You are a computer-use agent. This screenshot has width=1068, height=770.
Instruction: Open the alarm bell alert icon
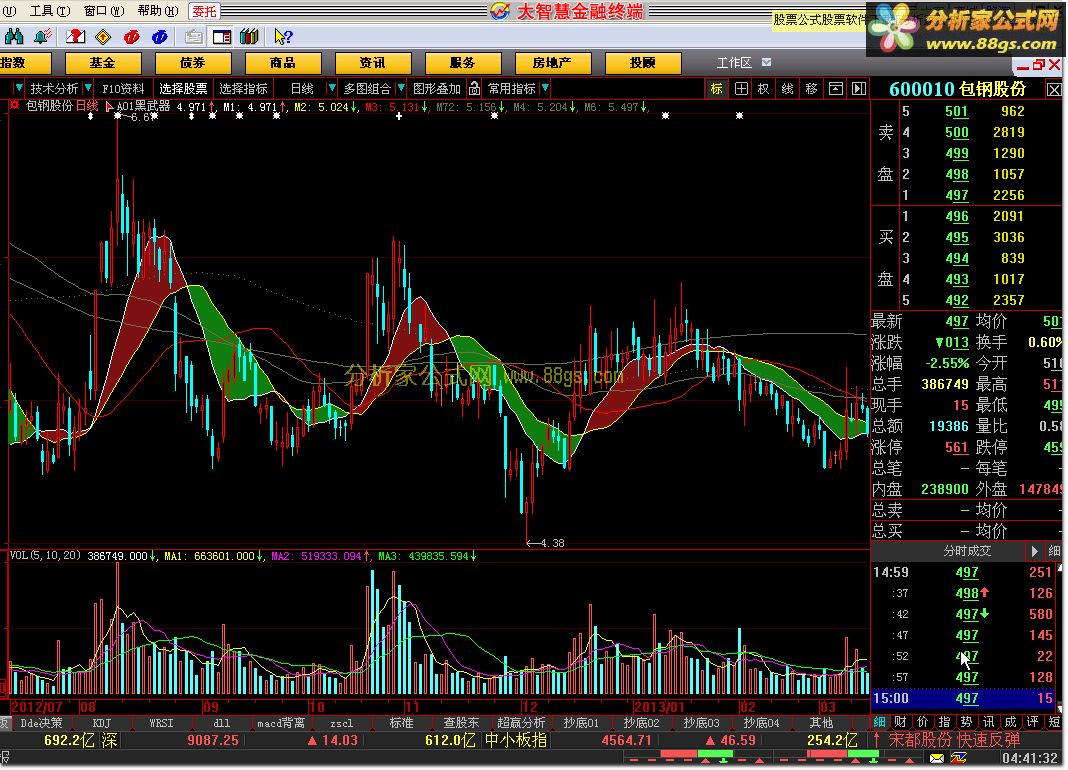pos(43,36)
